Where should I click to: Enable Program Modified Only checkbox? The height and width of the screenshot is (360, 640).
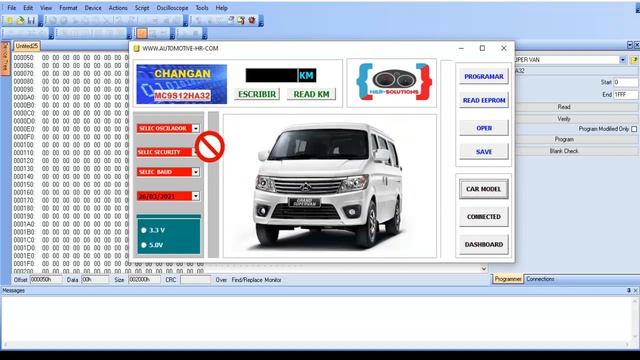point(634,129)
